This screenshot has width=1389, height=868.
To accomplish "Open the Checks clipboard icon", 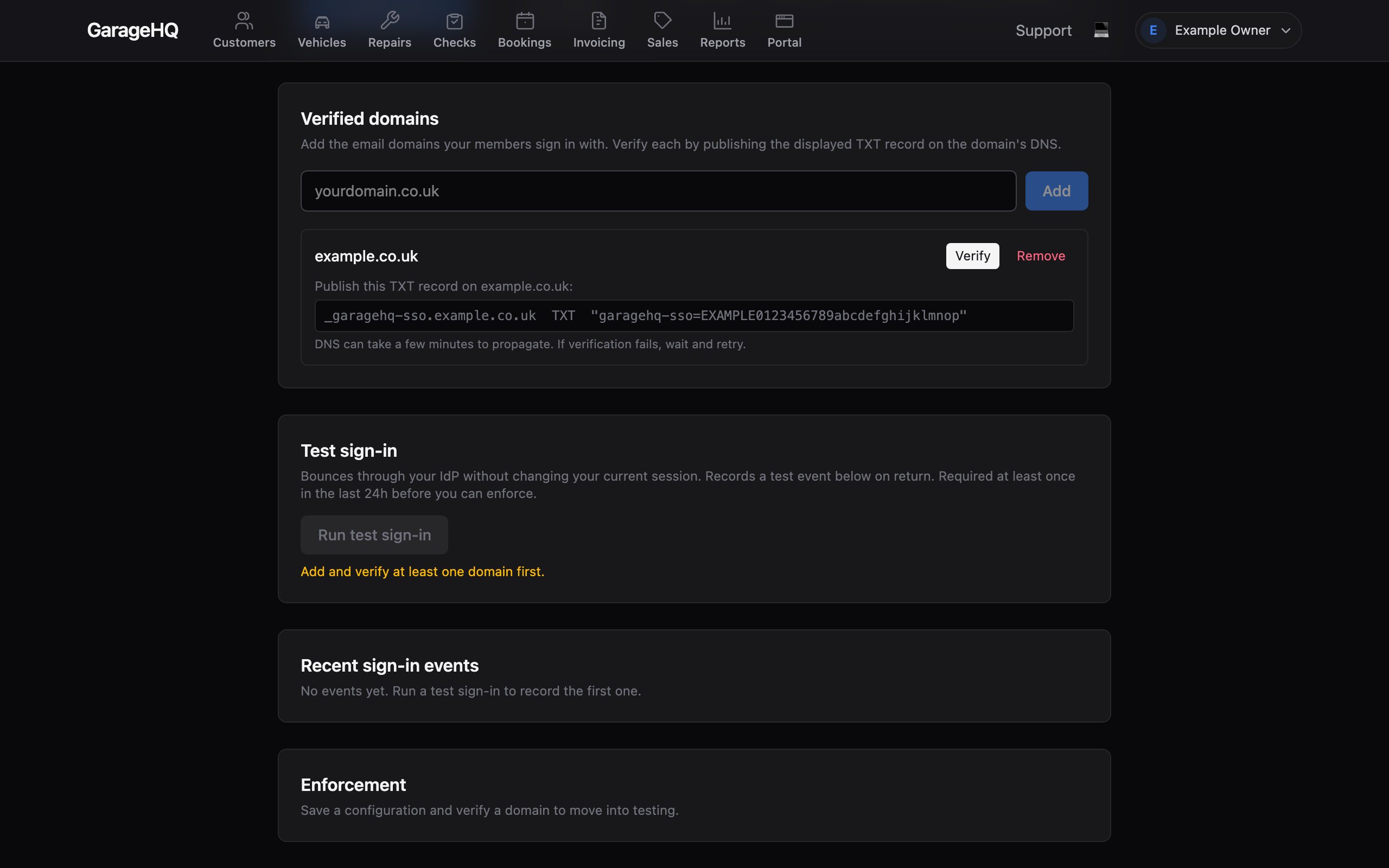I will (x=455, y=21).
